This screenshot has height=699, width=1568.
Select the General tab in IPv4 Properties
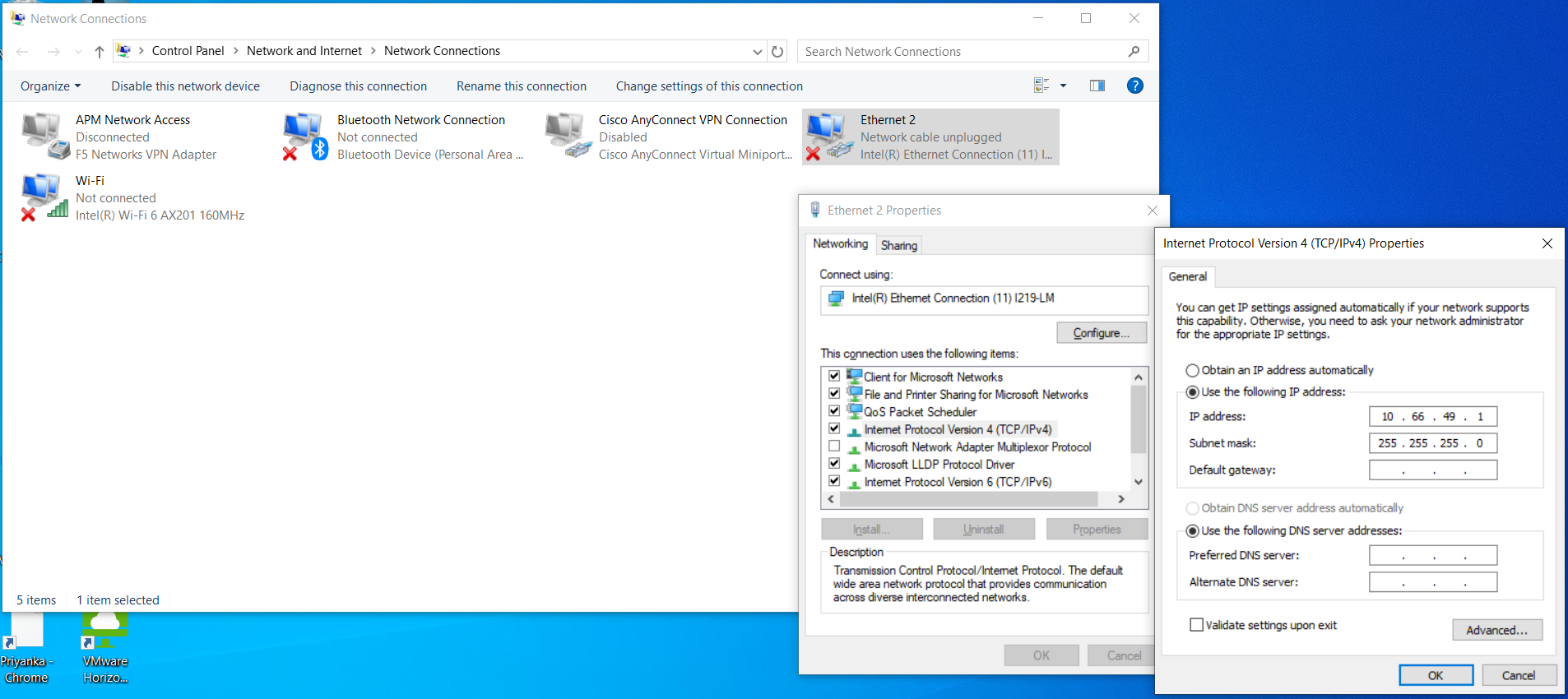[x=1187, y=277]
